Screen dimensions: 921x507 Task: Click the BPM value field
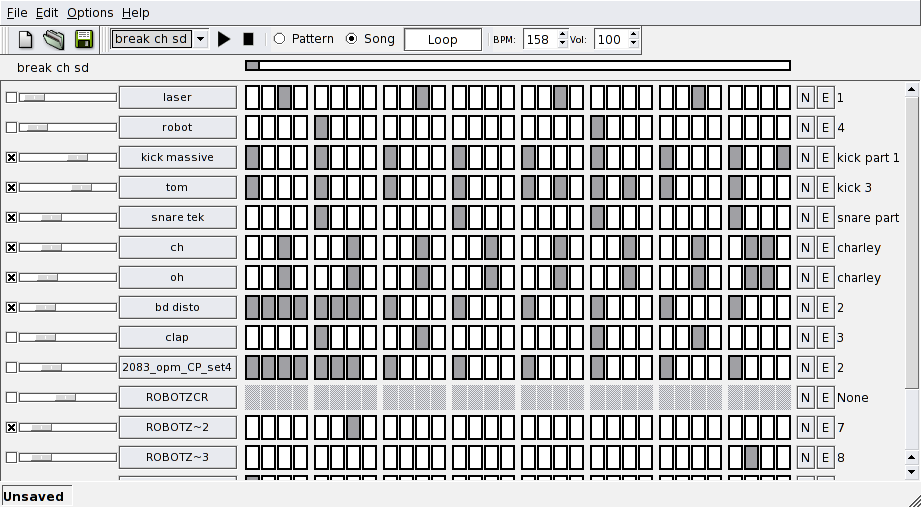click(539, 39)
